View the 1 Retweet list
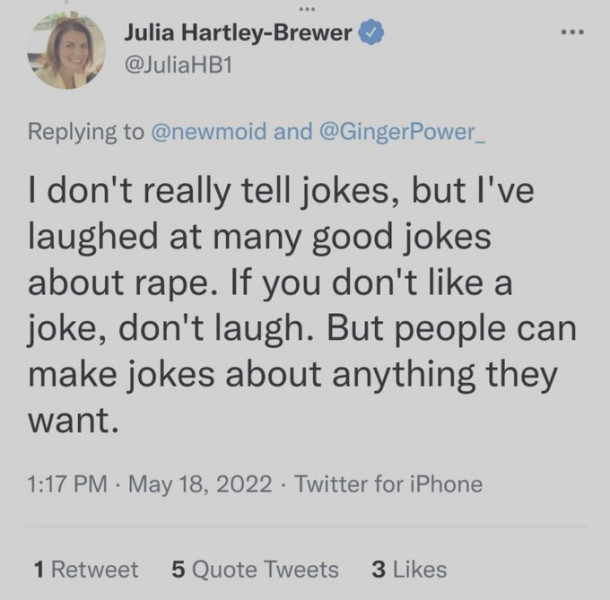Viewport: 610px width, 600px height. point(85,569)
